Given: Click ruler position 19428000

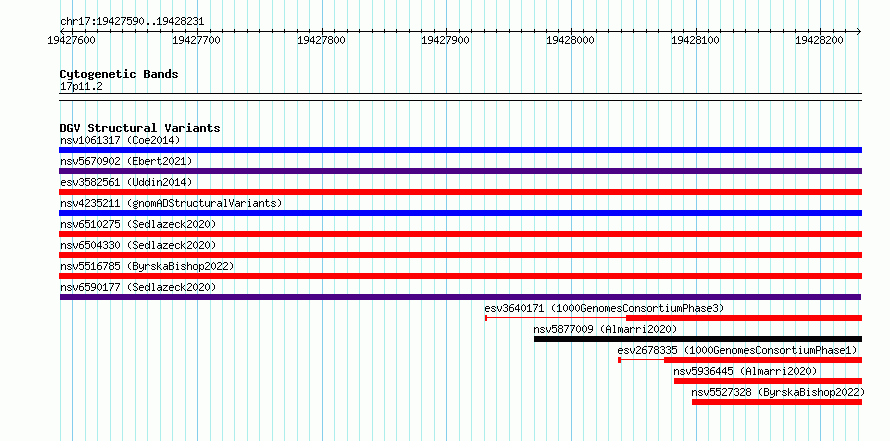Looking at the screenshot, I should click(x=570, y=40).
